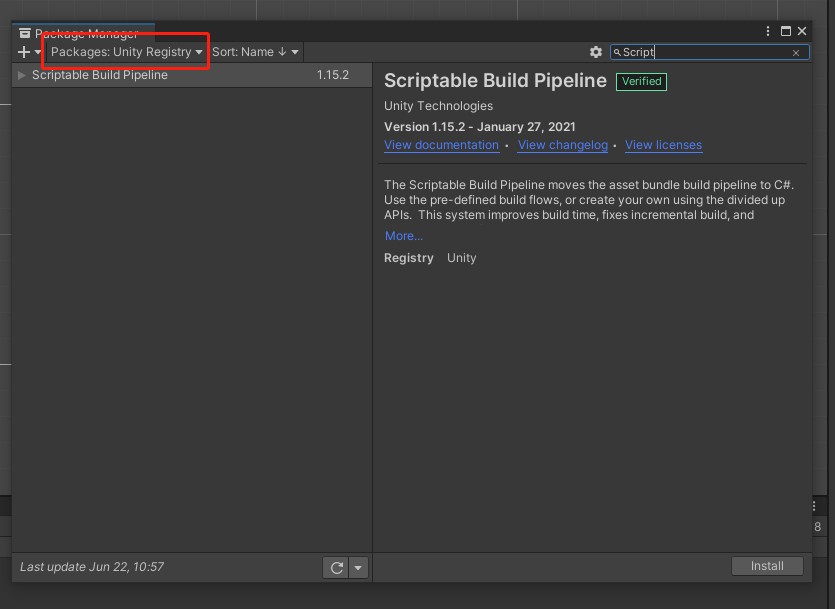Viewport: 835px width, 609px height.
Task: Open the advanced settings gear icon
Action: point(596,51)
